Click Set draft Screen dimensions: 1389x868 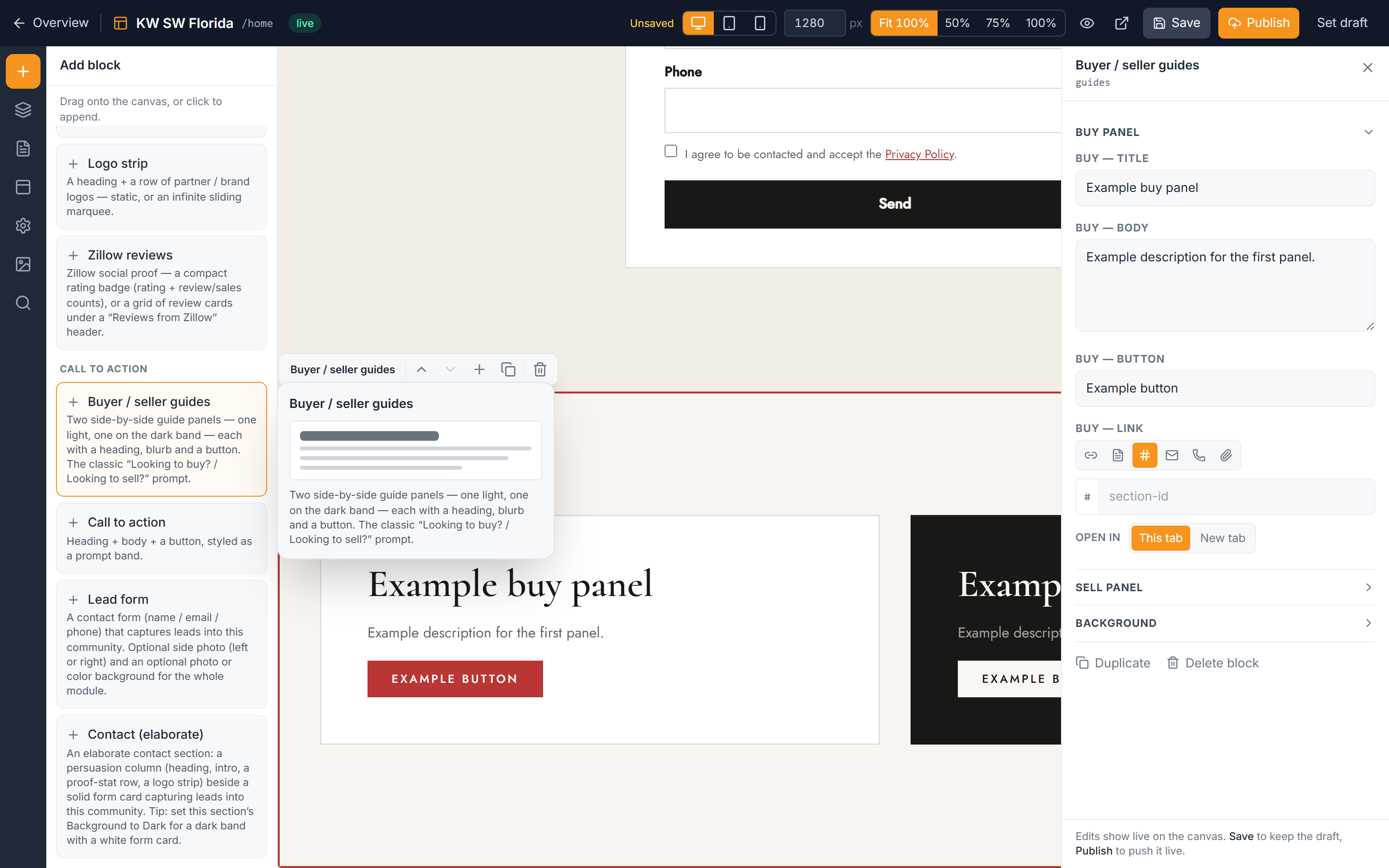[x=1342, y=23]
